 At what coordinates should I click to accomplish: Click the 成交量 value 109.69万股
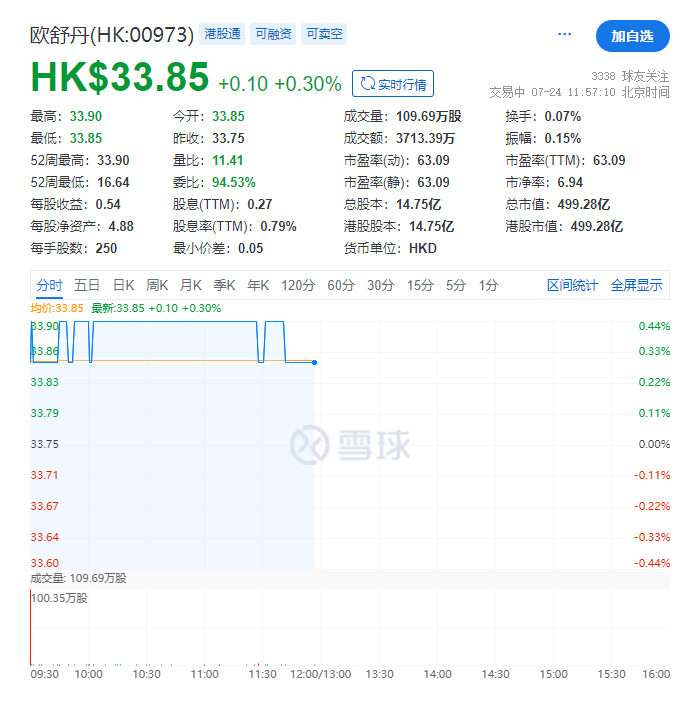click(x=429, y=116)
